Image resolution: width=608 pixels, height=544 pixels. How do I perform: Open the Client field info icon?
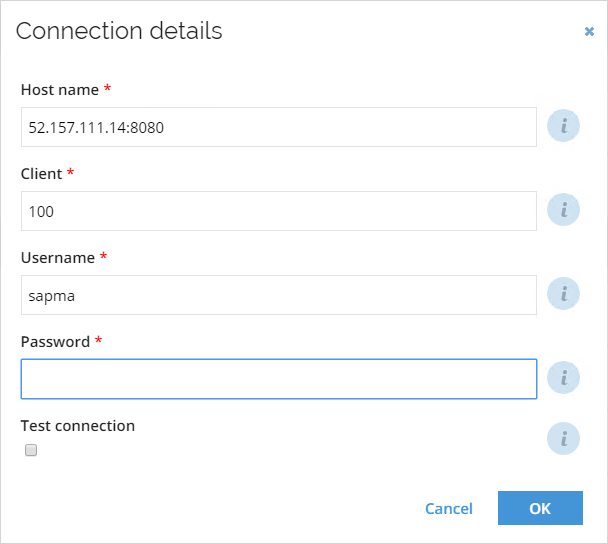[563, 210]
